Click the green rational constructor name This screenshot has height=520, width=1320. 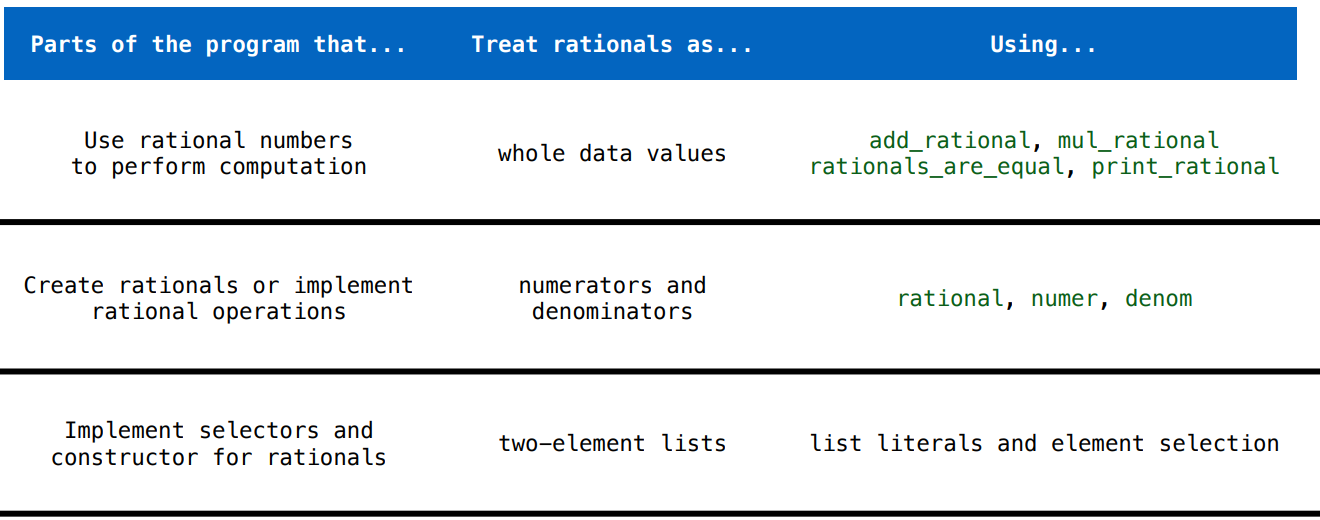tap(950, 299)
